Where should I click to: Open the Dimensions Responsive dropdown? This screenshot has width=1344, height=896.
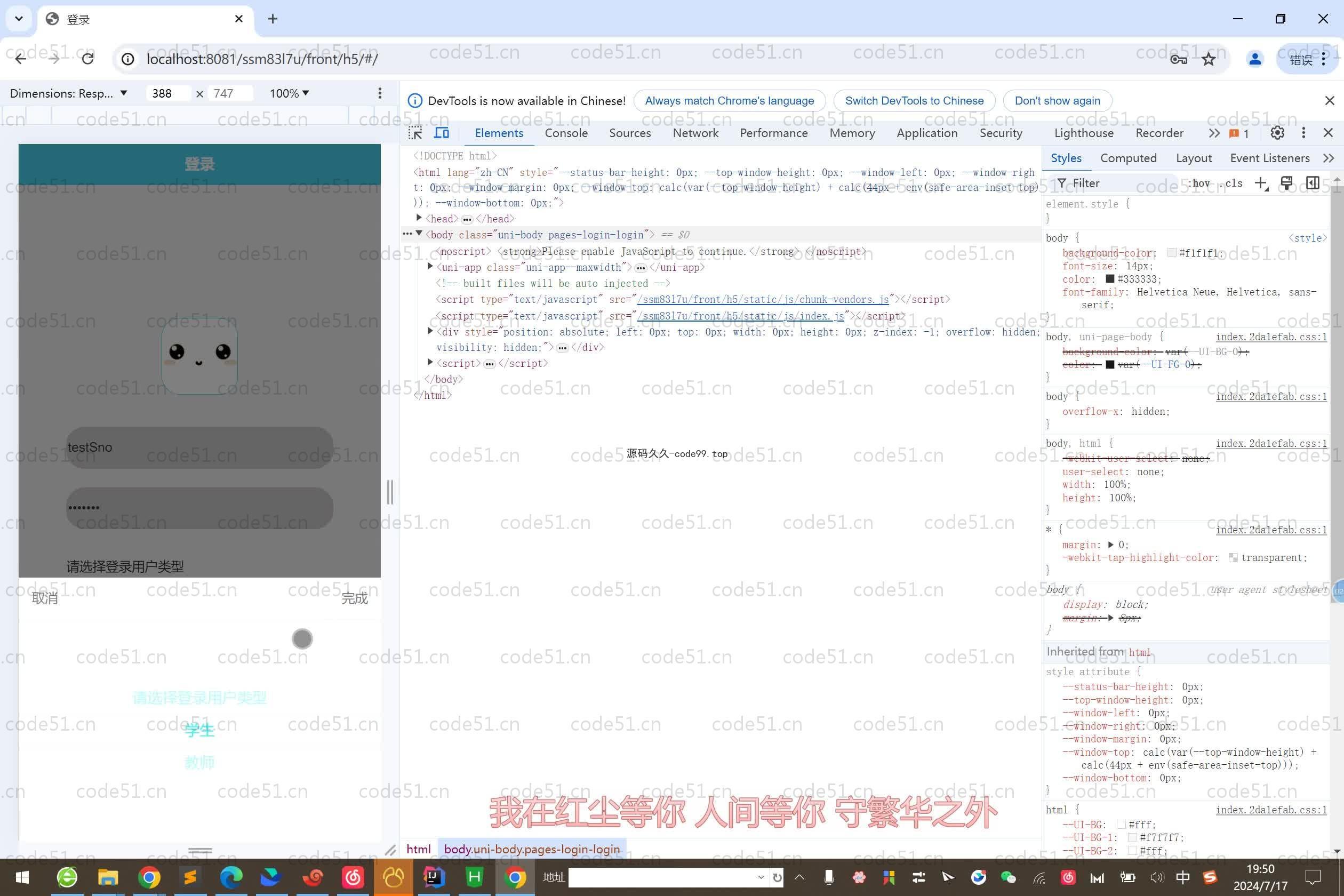tap(69, 93)
